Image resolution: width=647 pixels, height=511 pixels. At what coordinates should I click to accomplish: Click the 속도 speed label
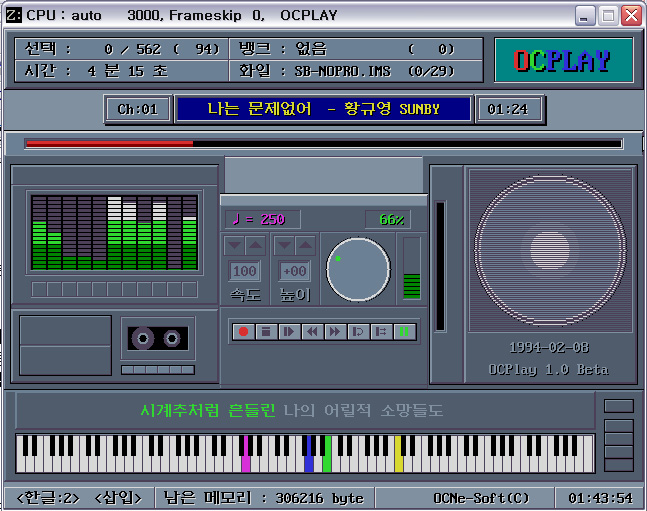246,295
